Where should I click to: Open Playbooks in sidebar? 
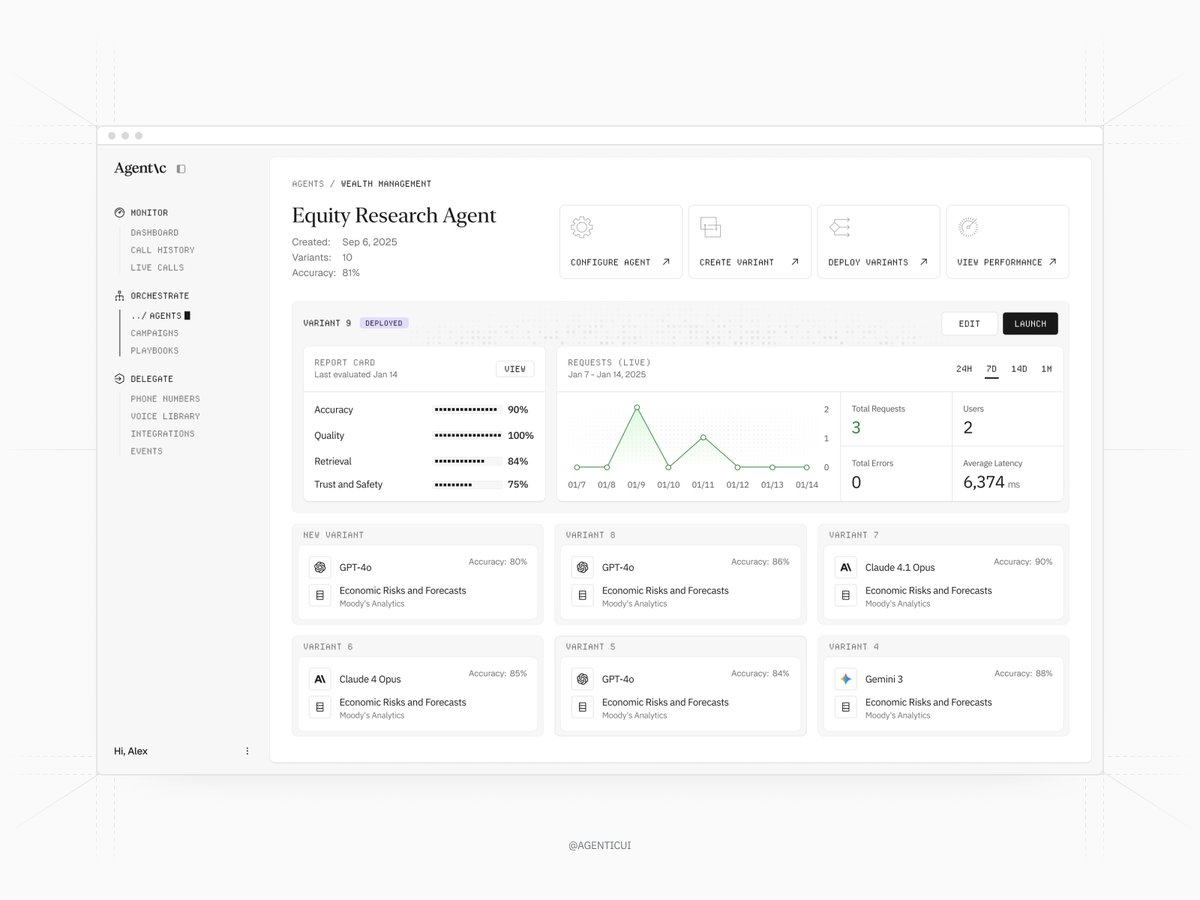155,351
